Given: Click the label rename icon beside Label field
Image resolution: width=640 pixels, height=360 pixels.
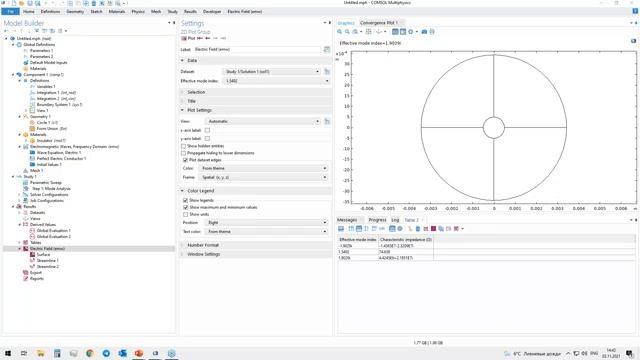Looking at the screenshot, I should (327, 49).
